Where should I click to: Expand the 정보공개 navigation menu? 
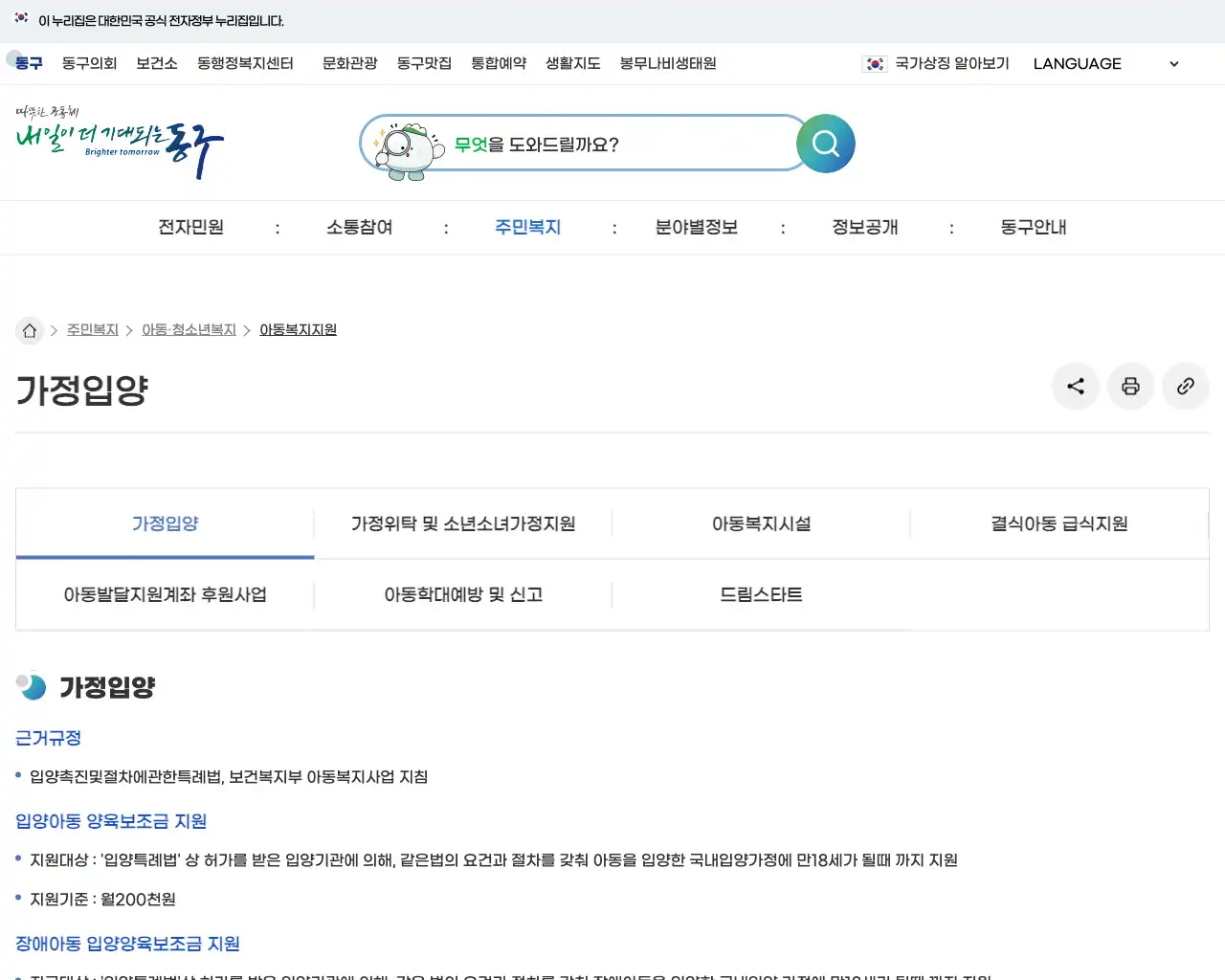click(863, 227)
